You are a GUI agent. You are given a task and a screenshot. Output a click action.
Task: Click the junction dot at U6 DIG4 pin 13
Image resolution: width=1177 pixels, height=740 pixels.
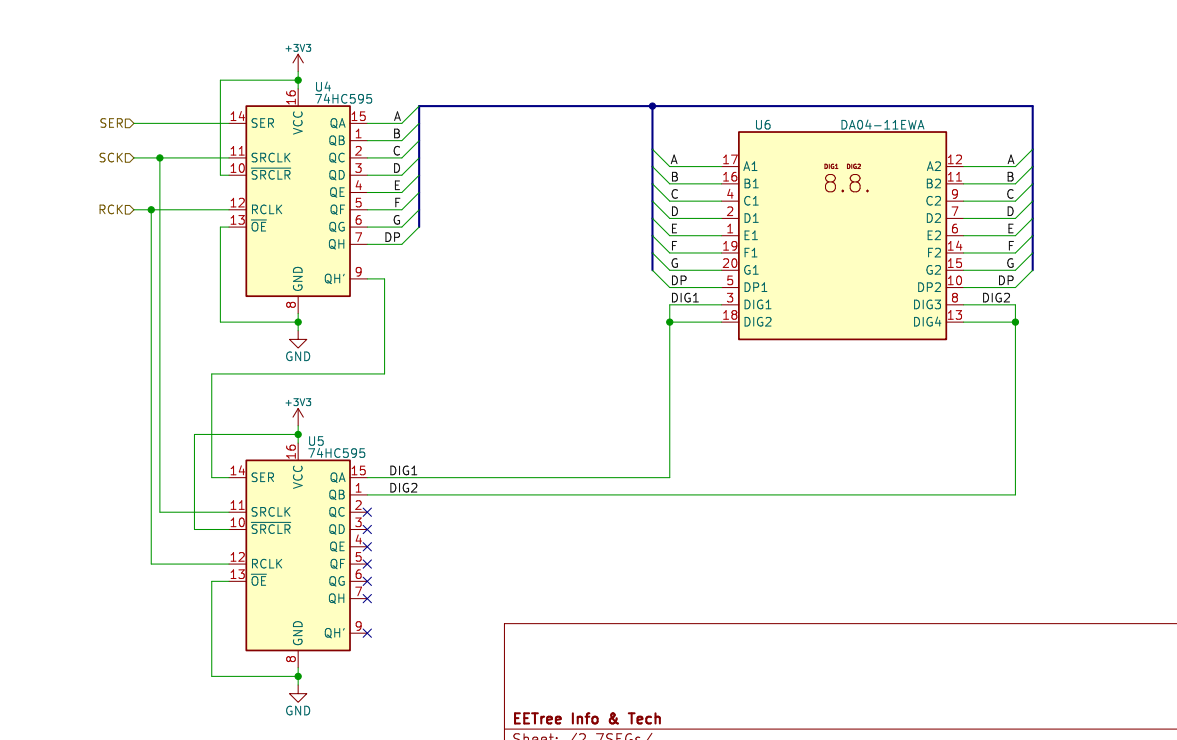[1016, 322]
